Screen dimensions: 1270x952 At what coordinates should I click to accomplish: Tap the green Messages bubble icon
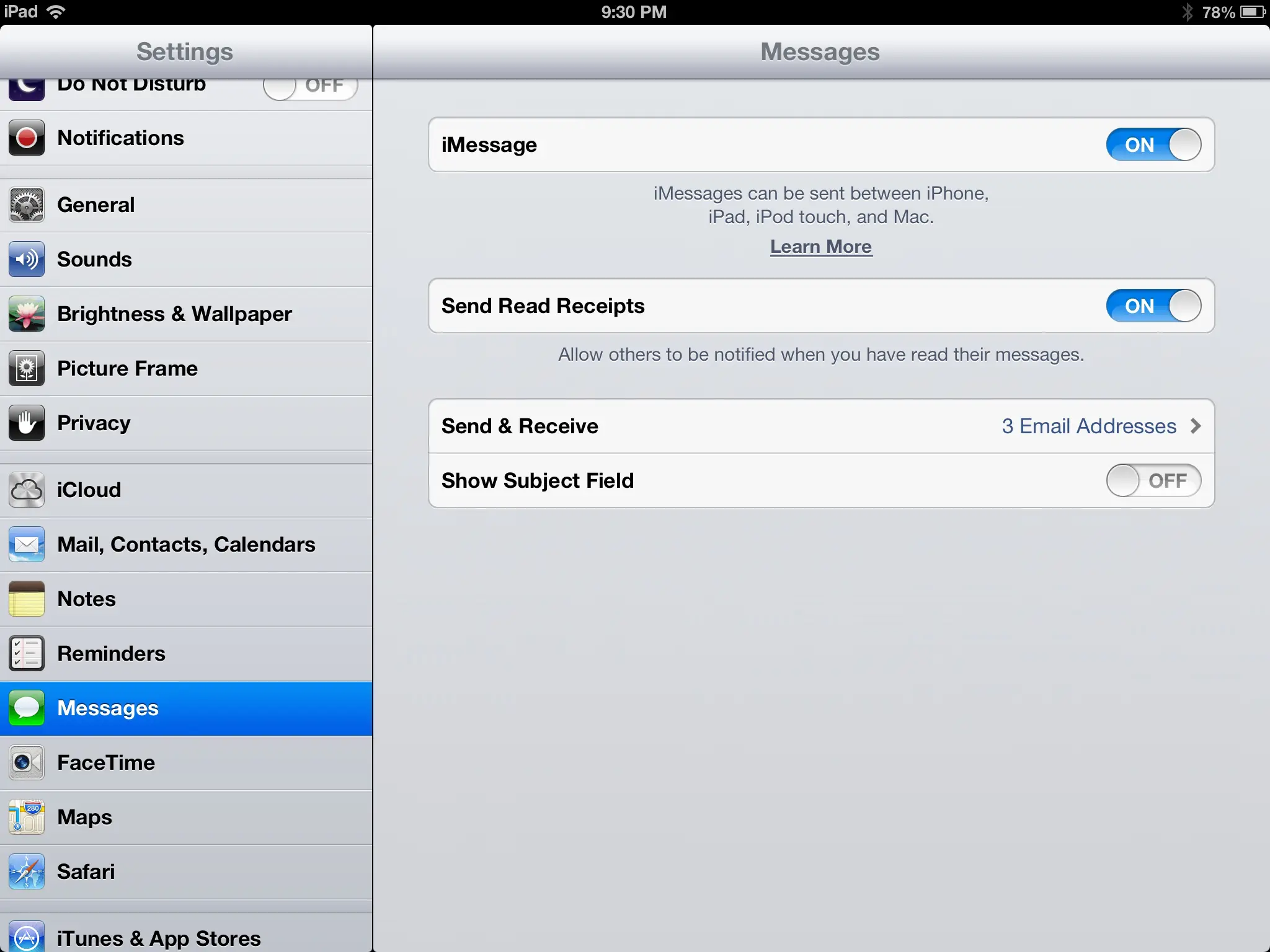point(27,708)
